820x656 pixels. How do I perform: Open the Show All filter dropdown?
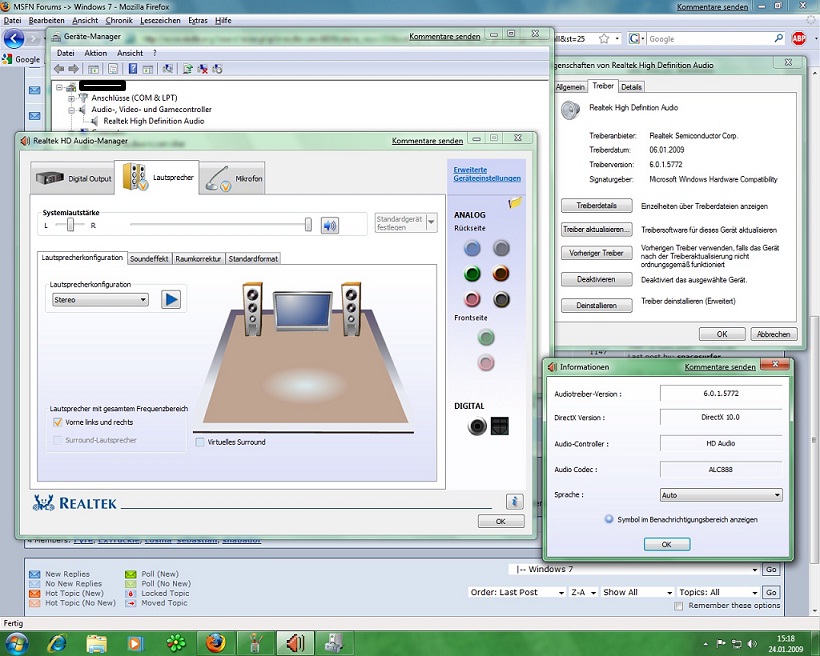click(637, 592)
